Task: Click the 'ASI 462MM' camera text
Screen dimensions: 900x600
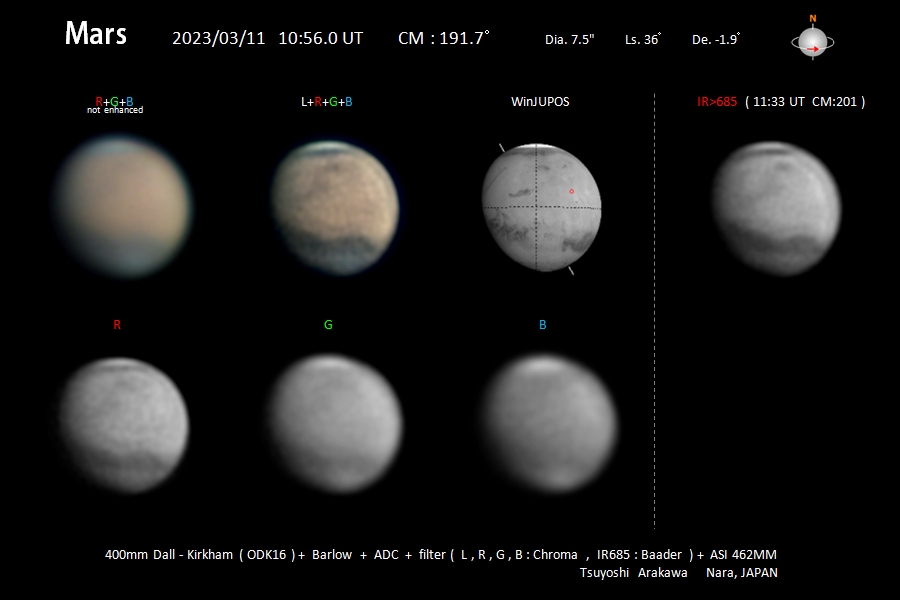Action: point(743,555)
